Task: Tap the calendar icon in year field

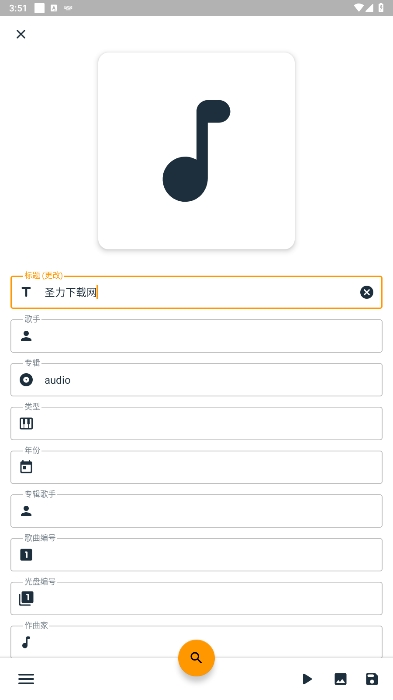Action: (26, 467)
